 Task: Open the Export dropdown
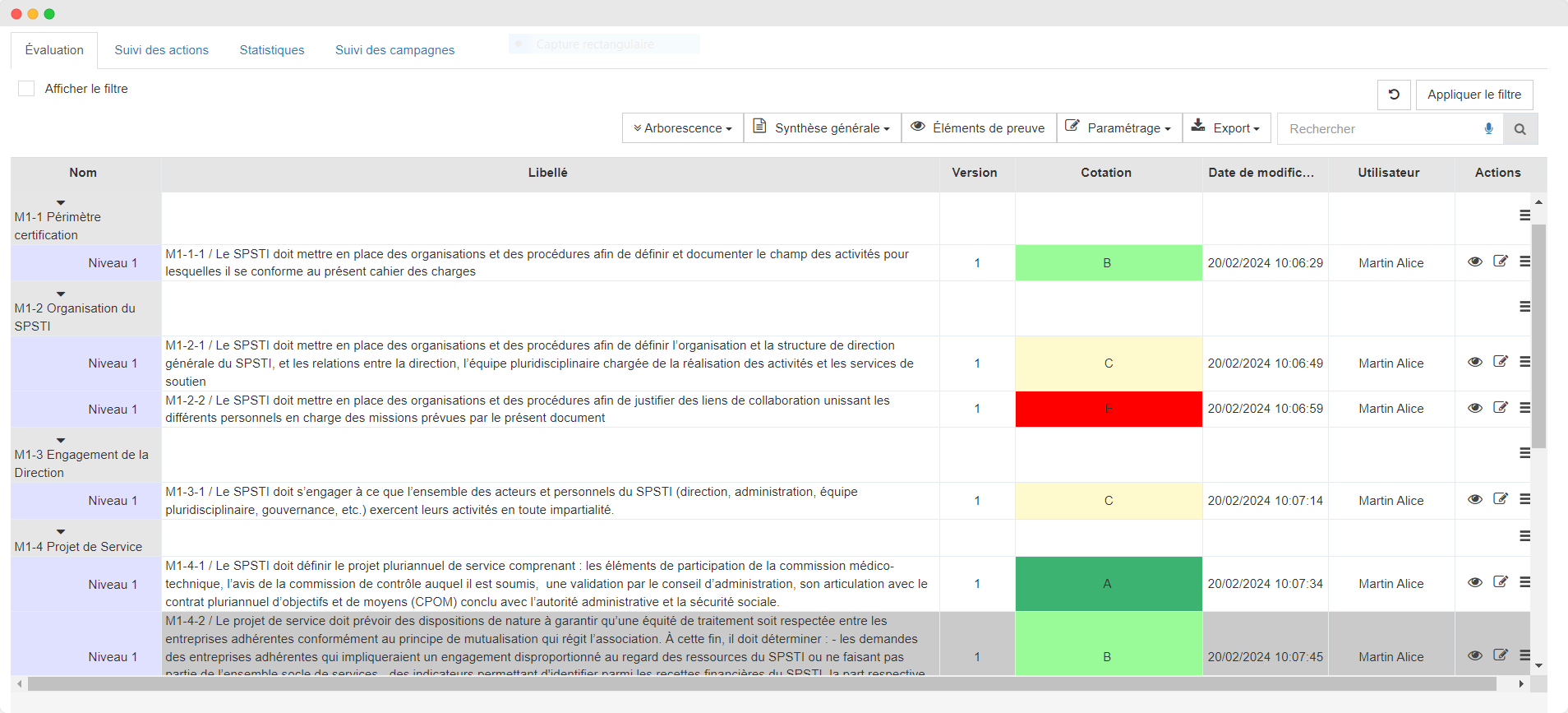tap(1226, 128)
